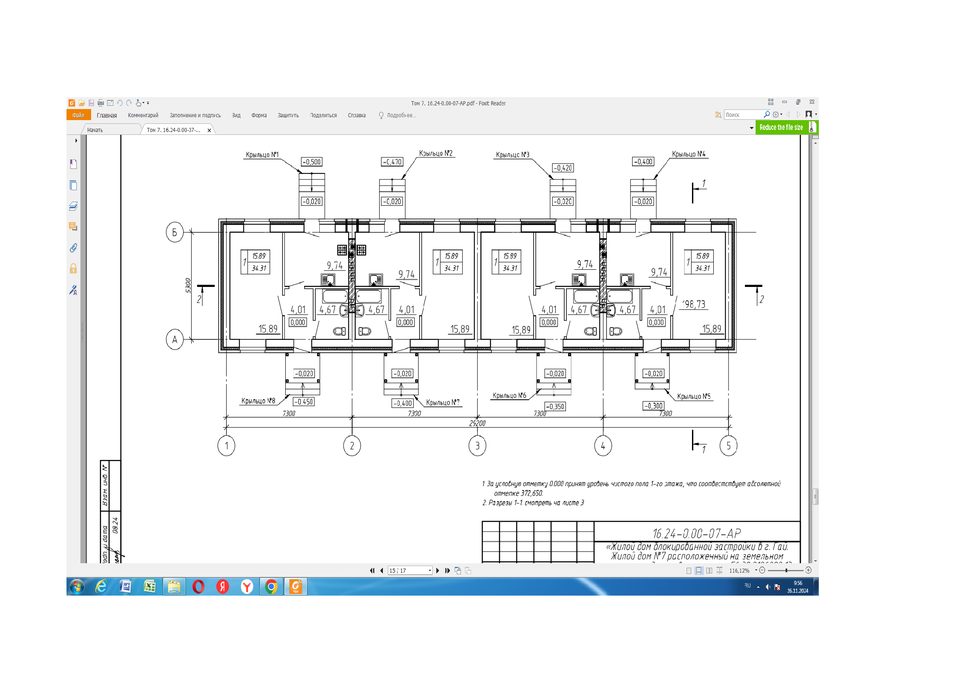Go to the previous page arrow
The height and width of the screenshot is (678, 960).
point(381,570)
